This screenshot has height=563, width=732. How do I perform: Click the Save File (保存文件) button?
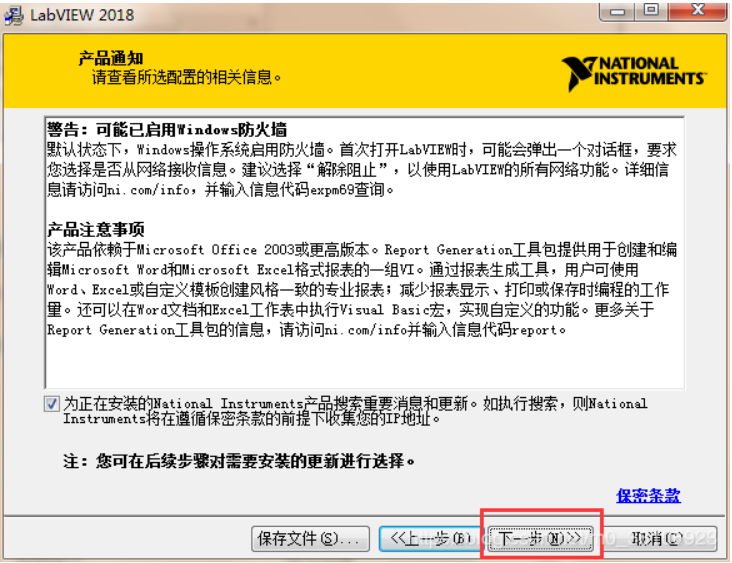(x=310, y=539)
